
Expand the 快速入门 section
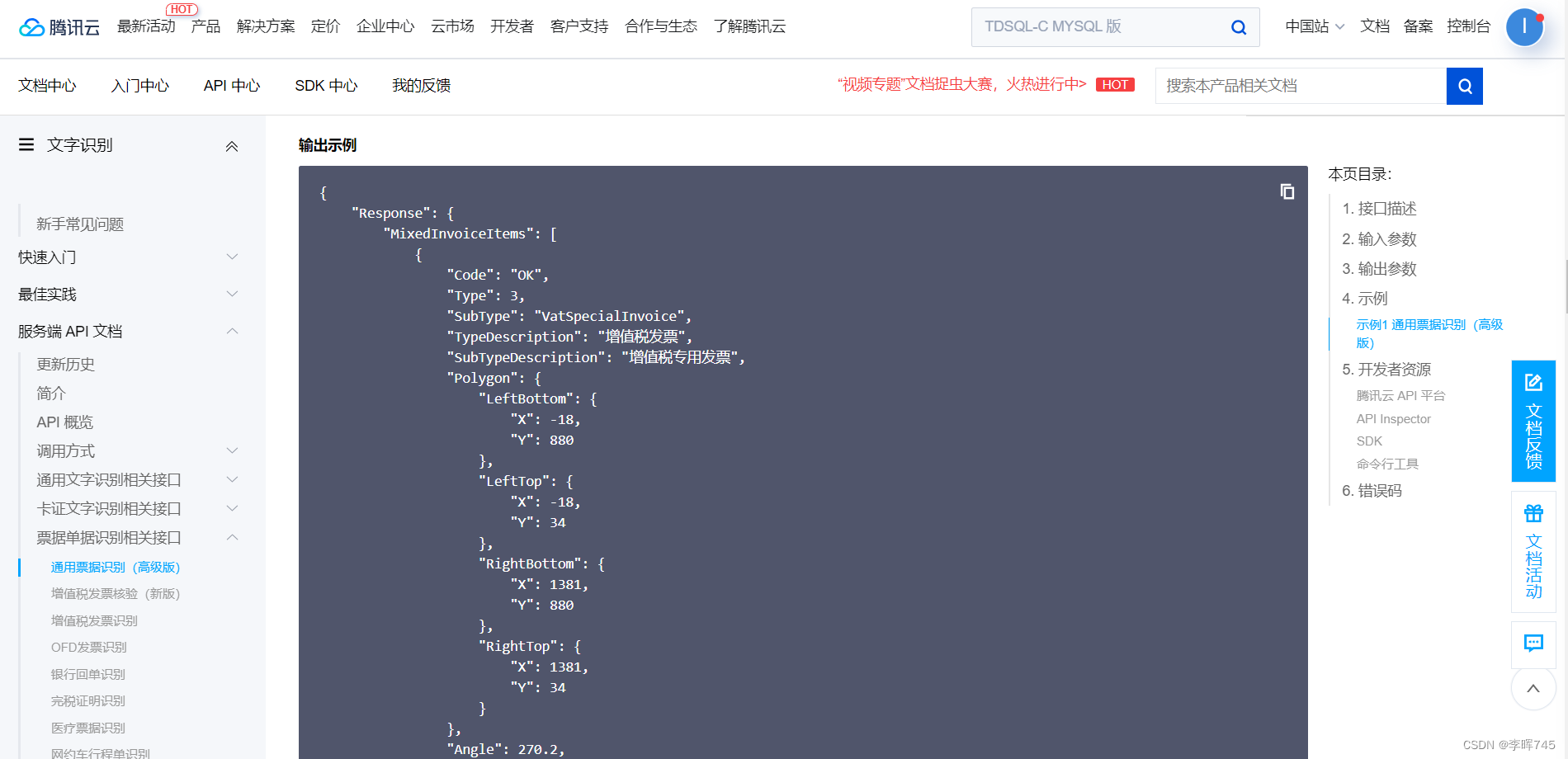[232, 257]
